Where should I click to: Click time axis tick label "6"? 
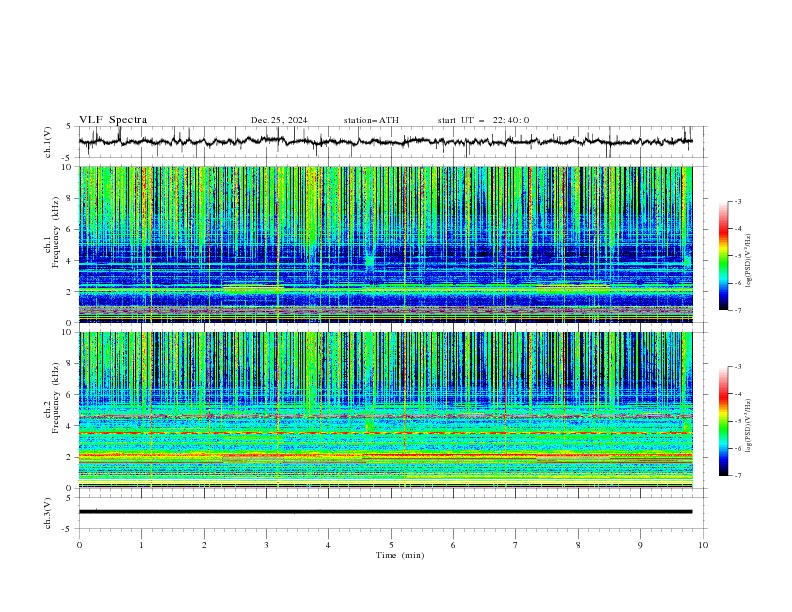tap(453, 545)
